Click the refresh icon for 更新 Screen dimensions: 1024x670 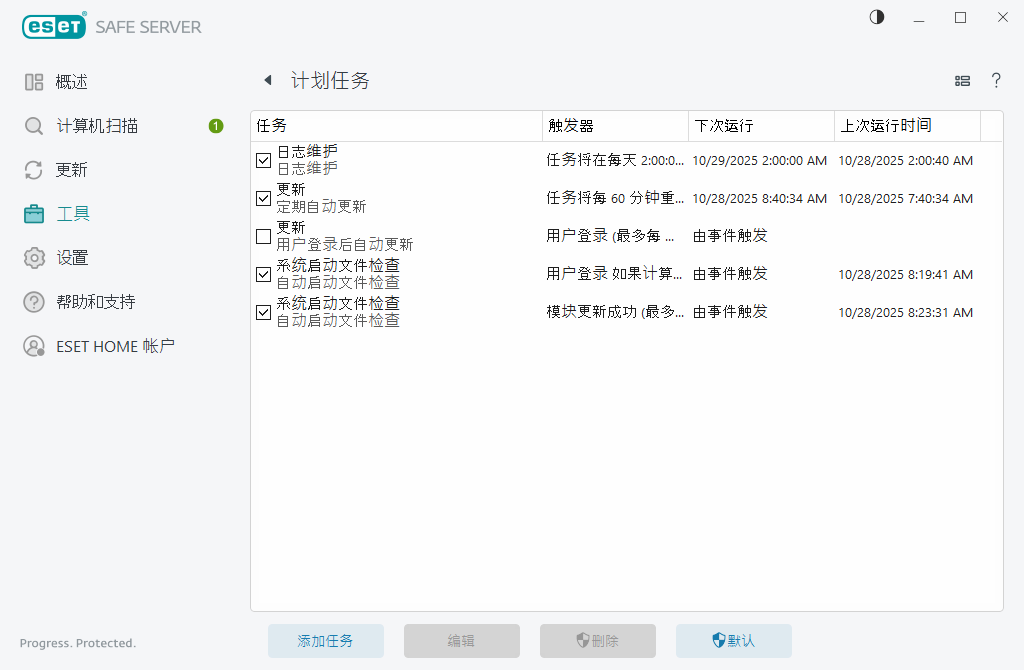(34, 170)
